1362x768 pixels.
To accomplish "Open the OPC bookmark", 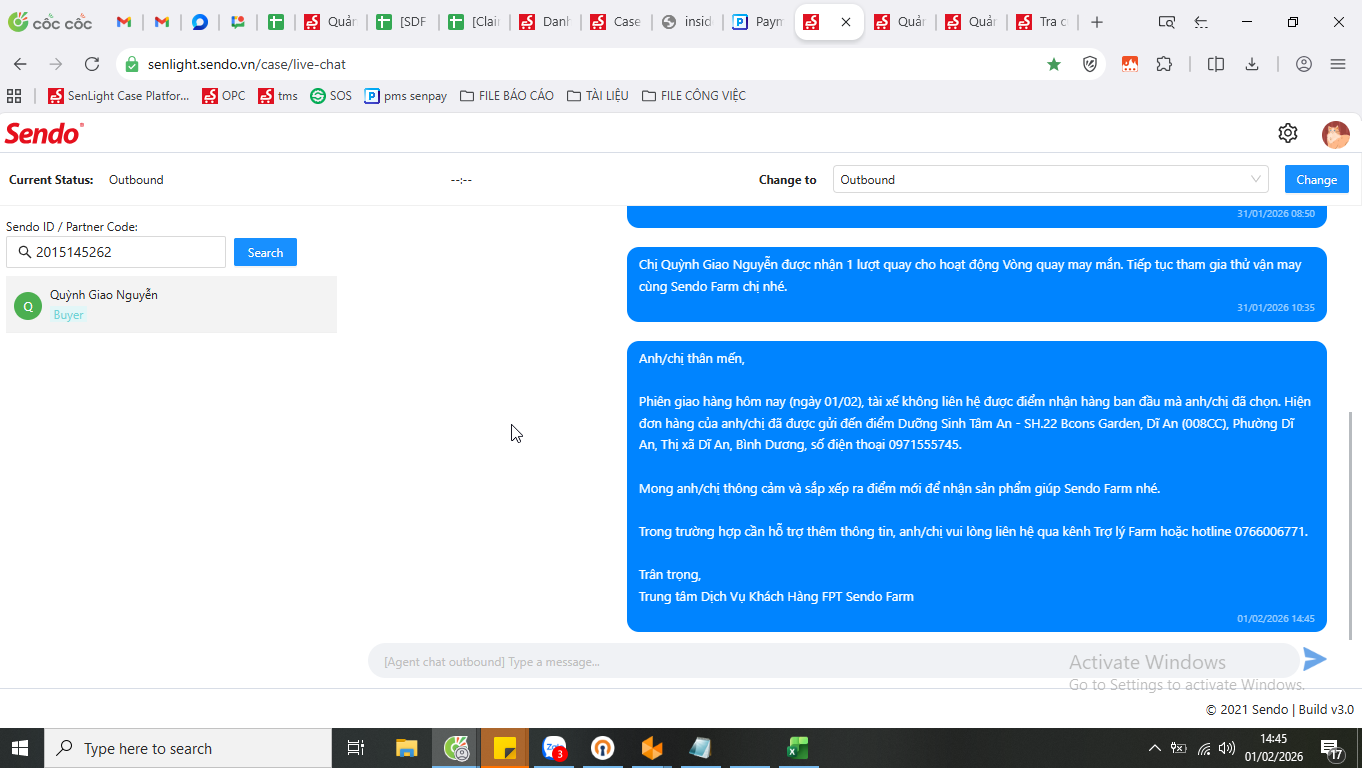I will coord(223,96).
